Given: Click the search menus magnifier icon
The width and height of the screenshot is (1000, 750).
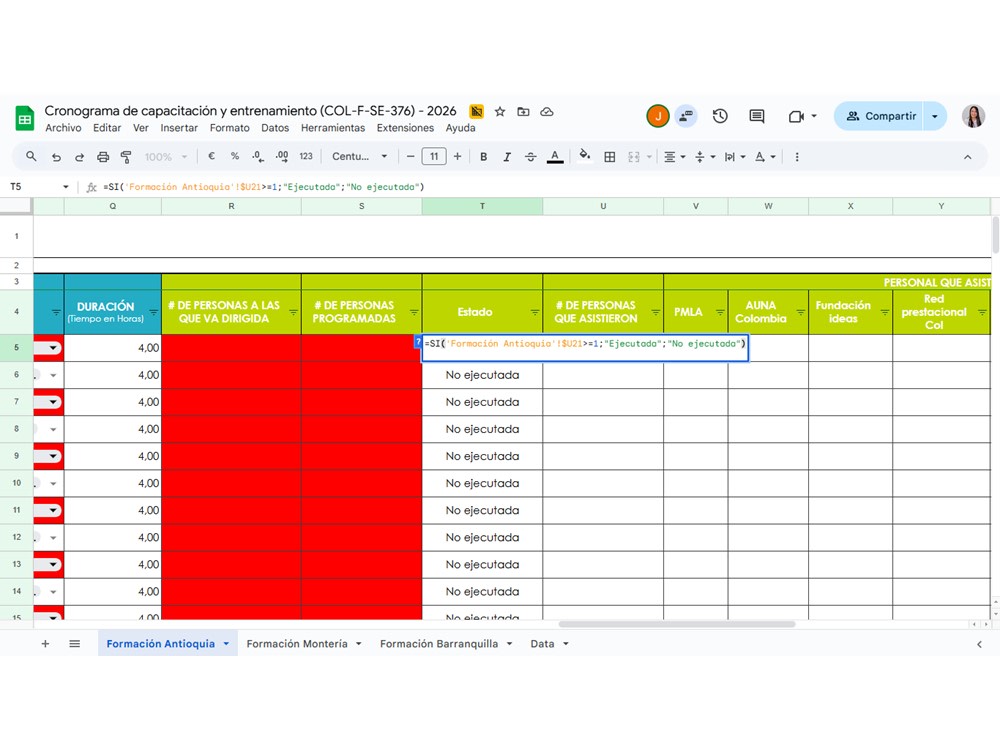Looking at the screenshot, I should [x=31, y=156].
